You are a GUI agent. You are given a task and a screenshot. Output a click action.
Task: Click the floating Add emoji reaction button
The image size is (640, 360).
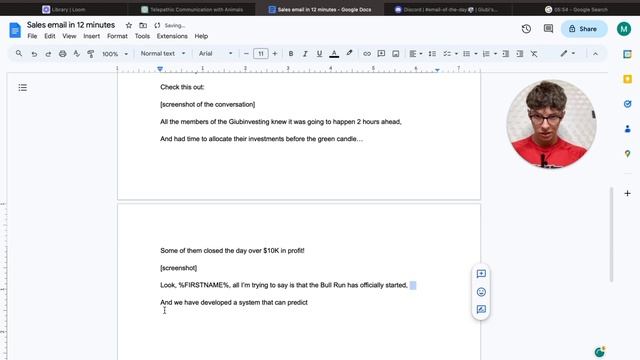(481, 292)
